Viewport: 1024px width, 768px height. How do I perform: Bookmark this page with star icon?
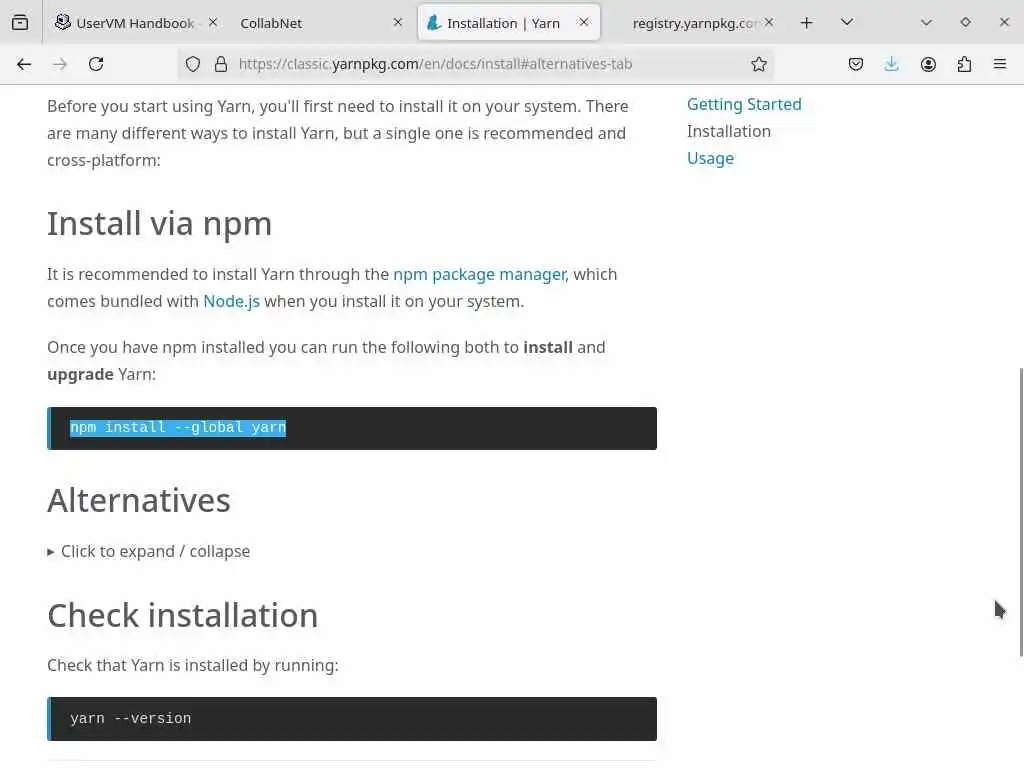[758, 64]
